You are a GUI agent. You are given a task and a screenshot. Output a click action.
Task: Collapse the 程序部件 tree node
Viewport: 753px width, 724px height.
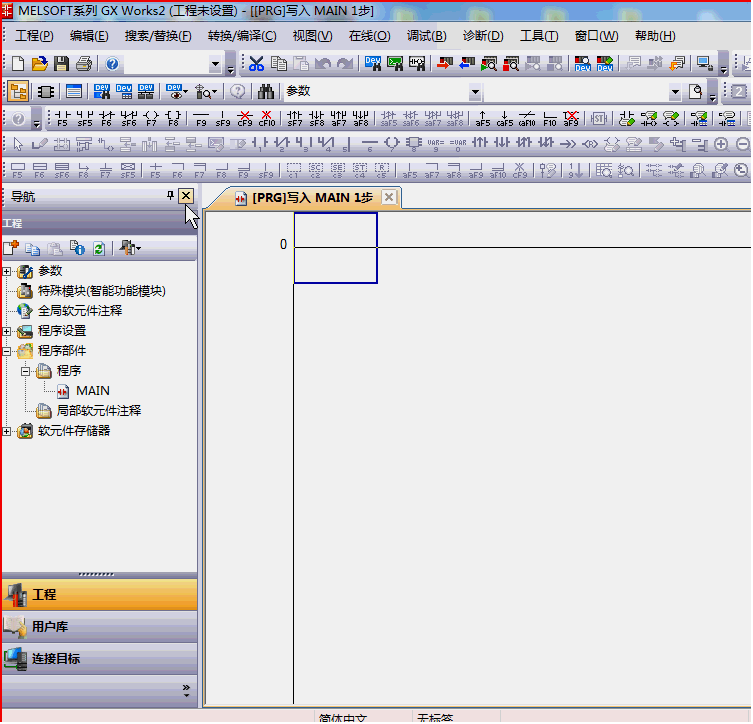[8, 351]
